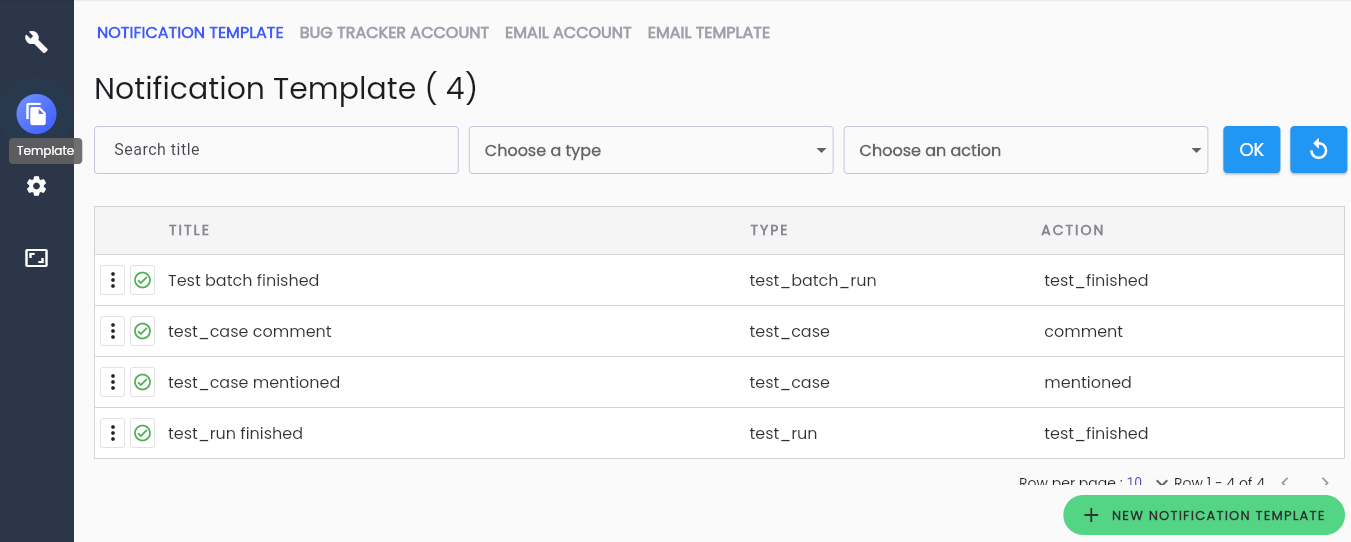Screen dimensions: 1351x542
Task: Open the settings gear in sidebar
Action: pos(36,186)
